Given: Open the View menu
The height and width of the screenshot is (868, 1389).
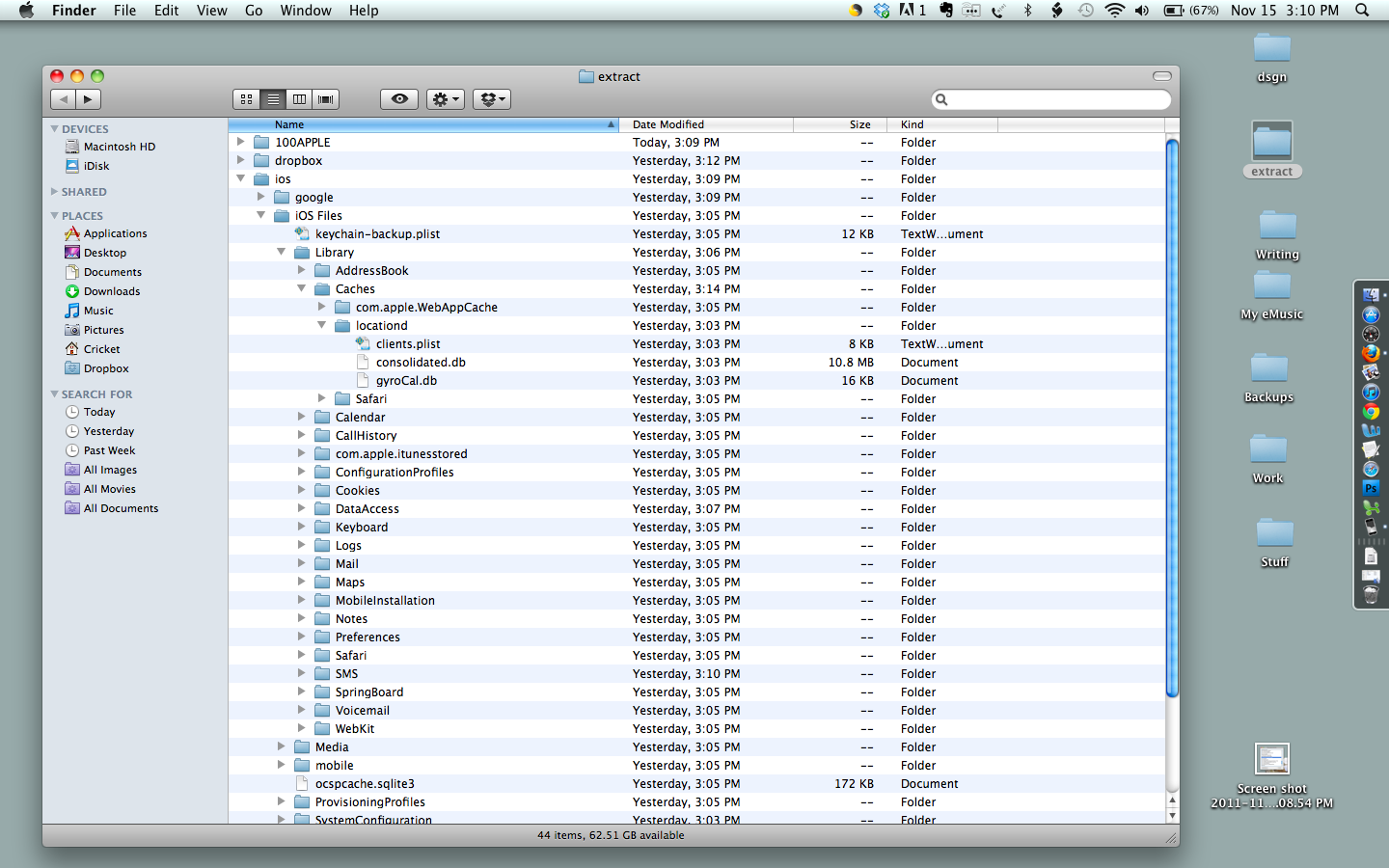Looking at the screenshot, I should (x=211, y=11).
